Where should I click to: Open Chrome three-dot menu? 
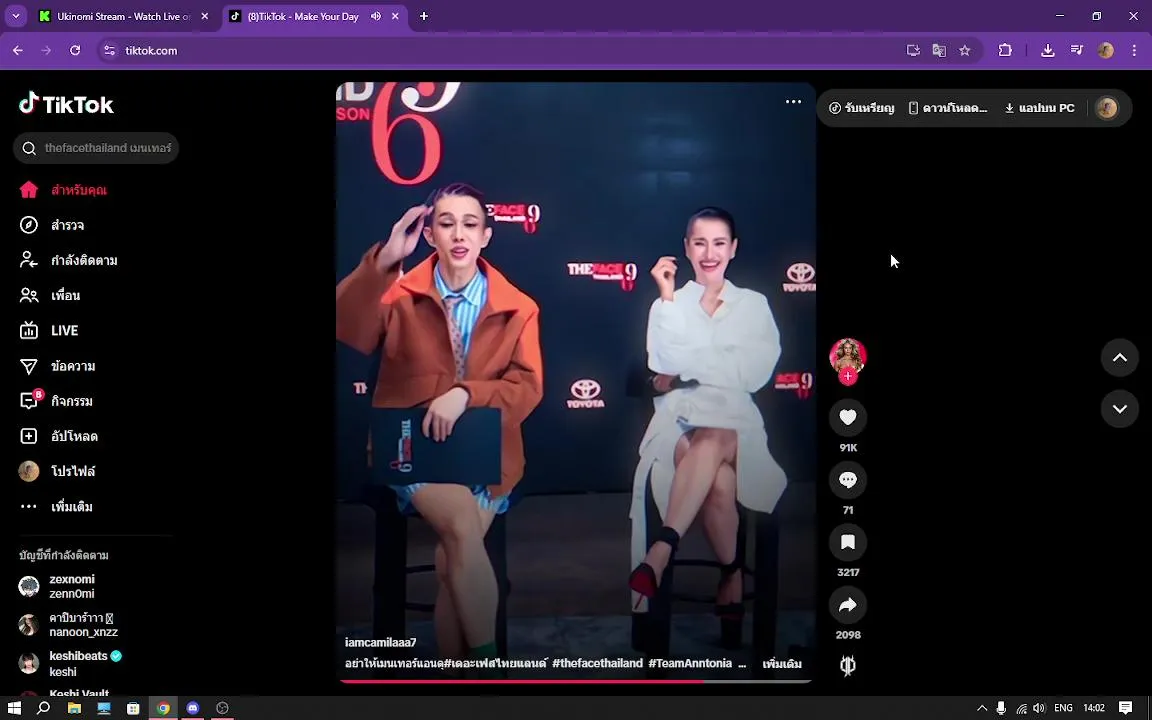coord(1134,51)
